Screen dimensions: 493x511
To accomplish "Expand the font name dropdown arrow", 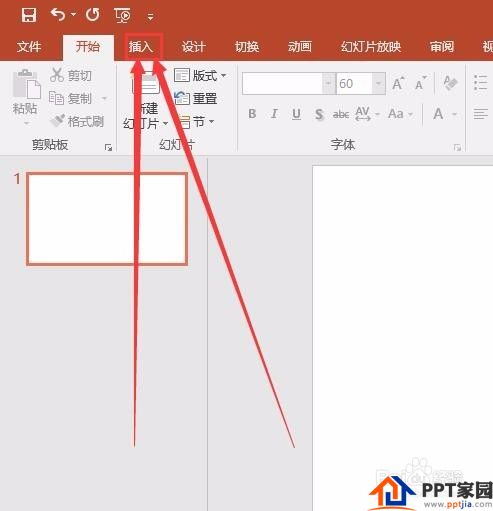I will click(x=328, y=83).
